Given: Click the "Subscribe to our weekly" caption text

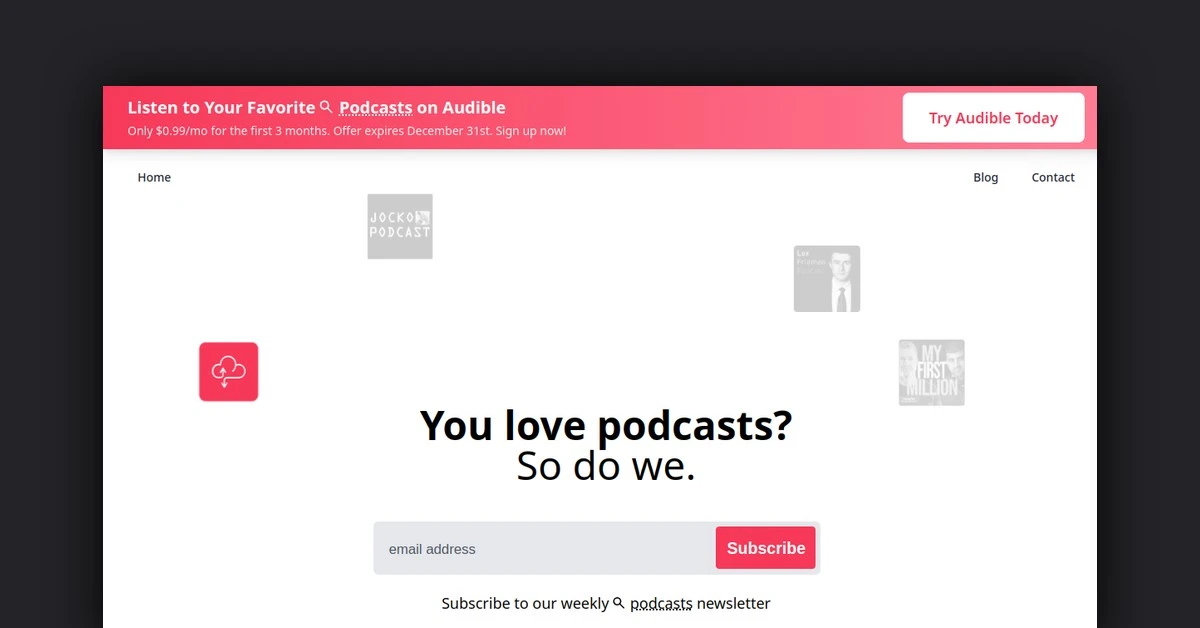Looking at the screenshot, I should click(525, 604).
